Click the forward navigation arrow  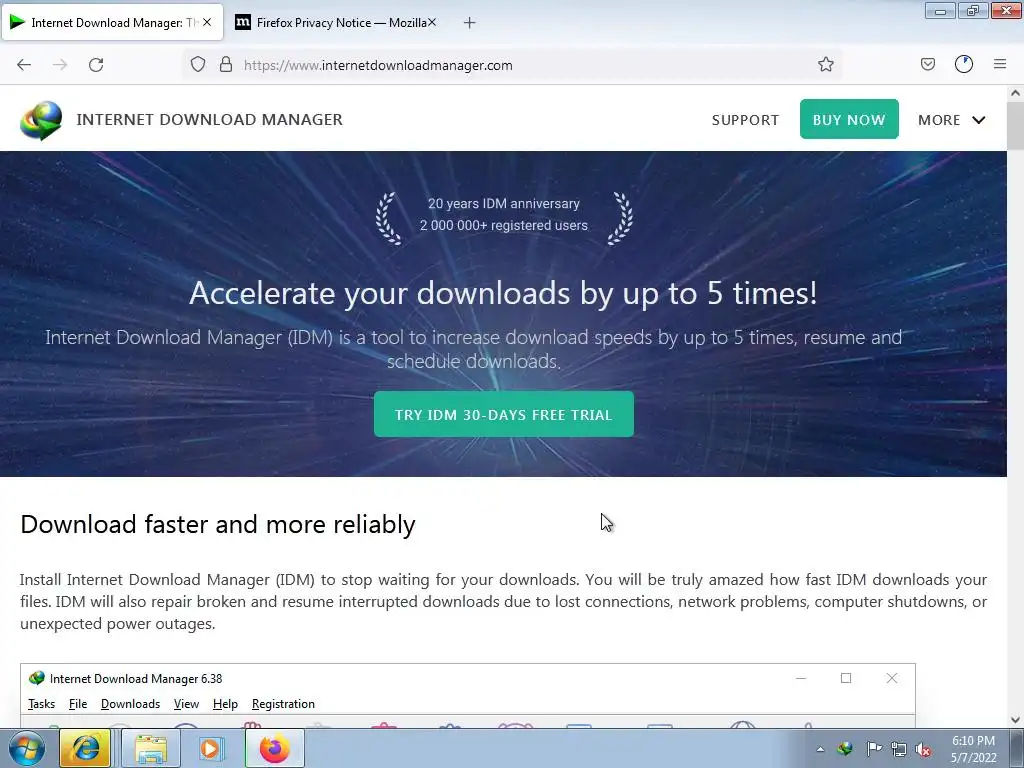click(x=60, y=65)
